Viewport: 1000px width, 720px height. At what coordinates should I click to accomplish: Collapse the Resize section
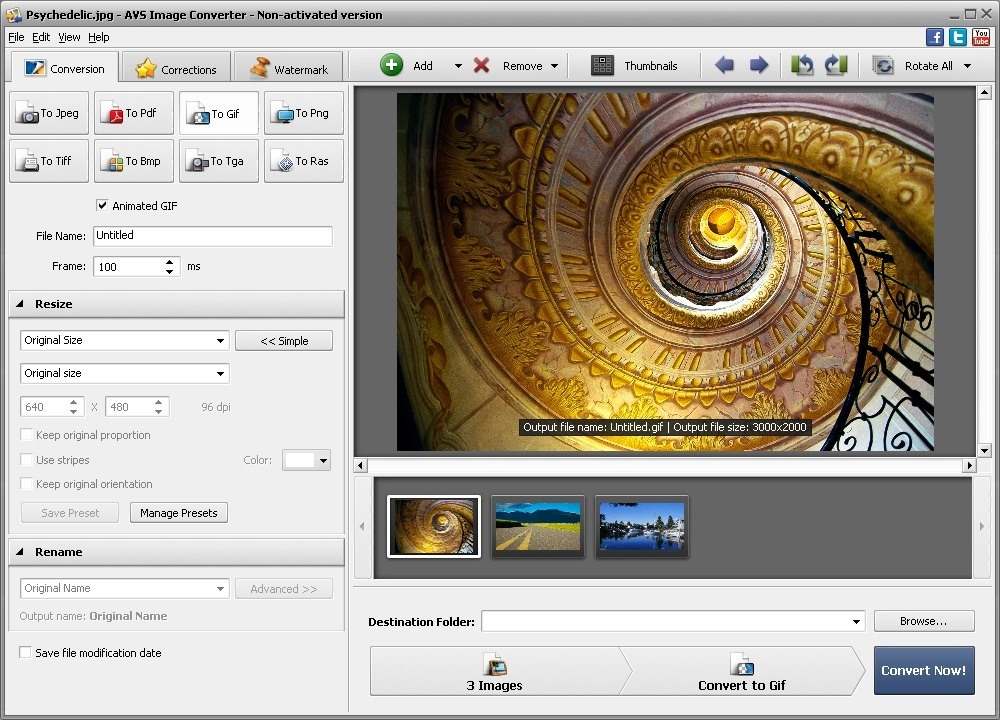pos(22,304)
